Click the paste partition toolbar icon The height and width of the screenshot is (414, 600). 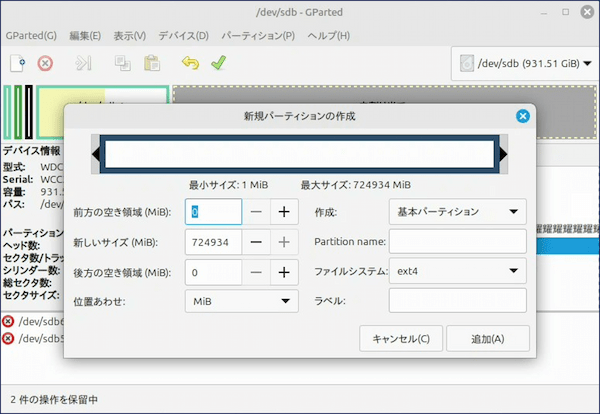[x=152, y=63]
